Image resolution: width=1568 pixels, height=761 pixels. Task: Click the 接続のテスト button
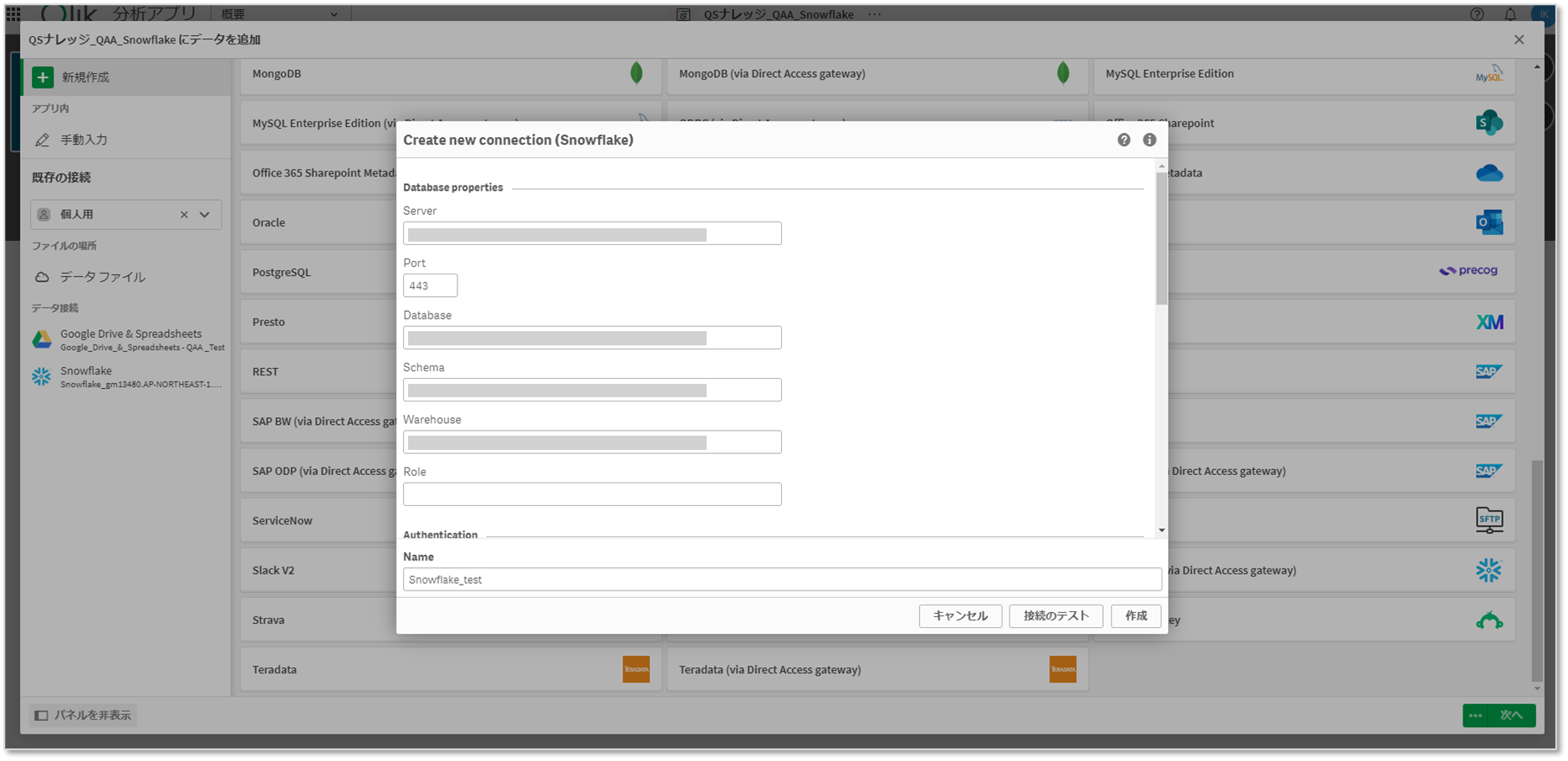[x=1056, y=615]
